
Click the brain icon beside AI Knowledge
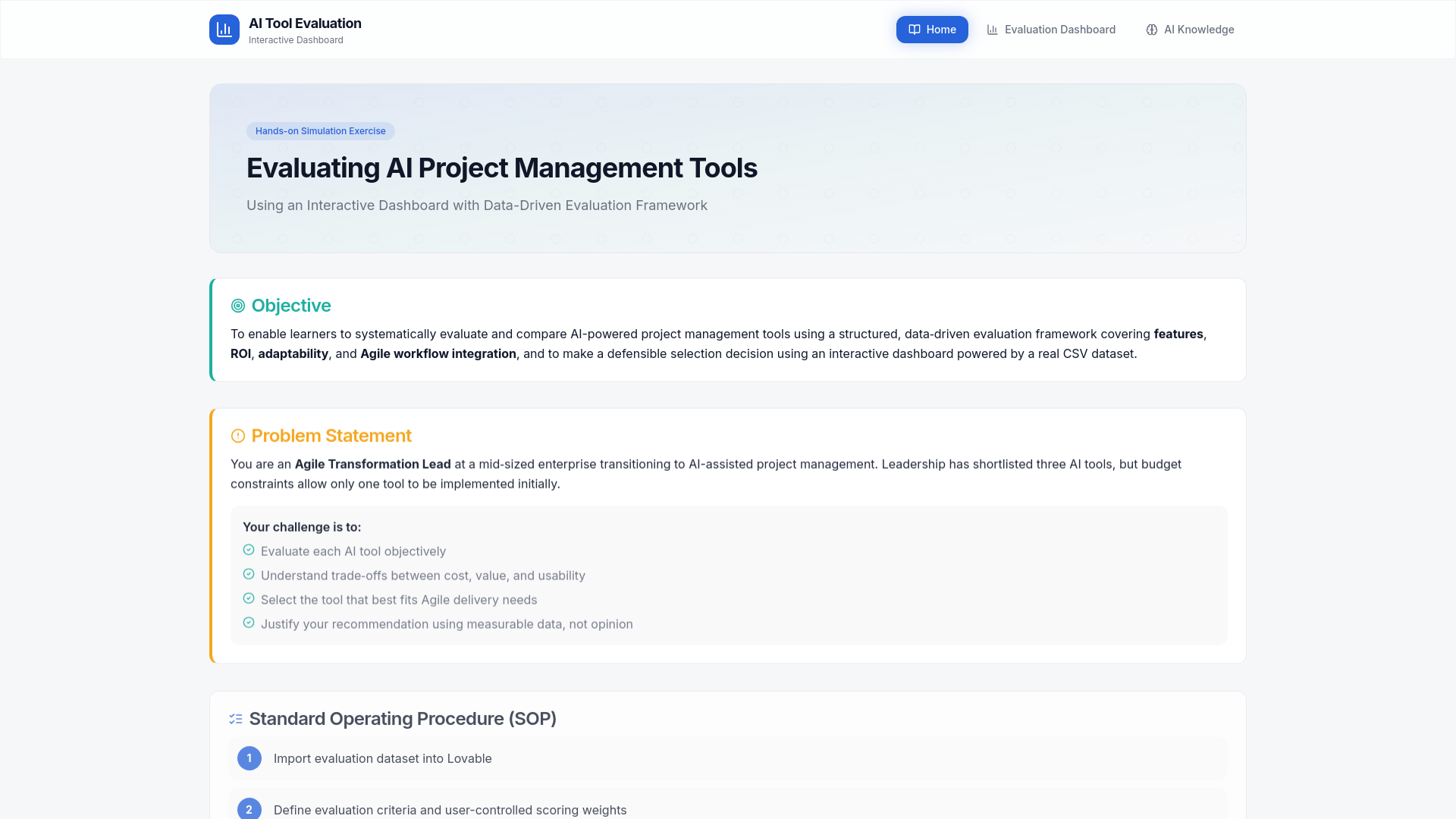1152,30
